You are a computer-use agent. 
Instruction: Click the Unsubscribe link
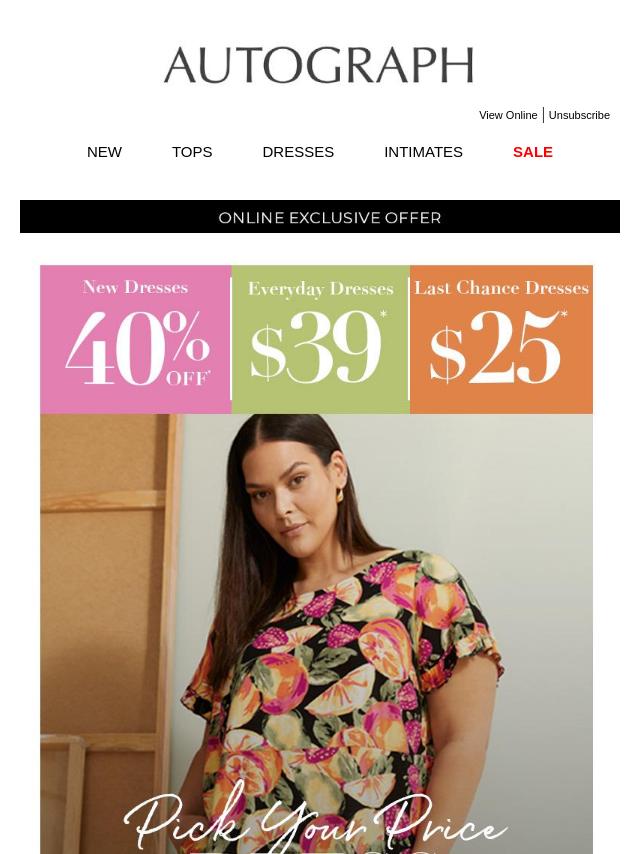[x=579, y=115]
